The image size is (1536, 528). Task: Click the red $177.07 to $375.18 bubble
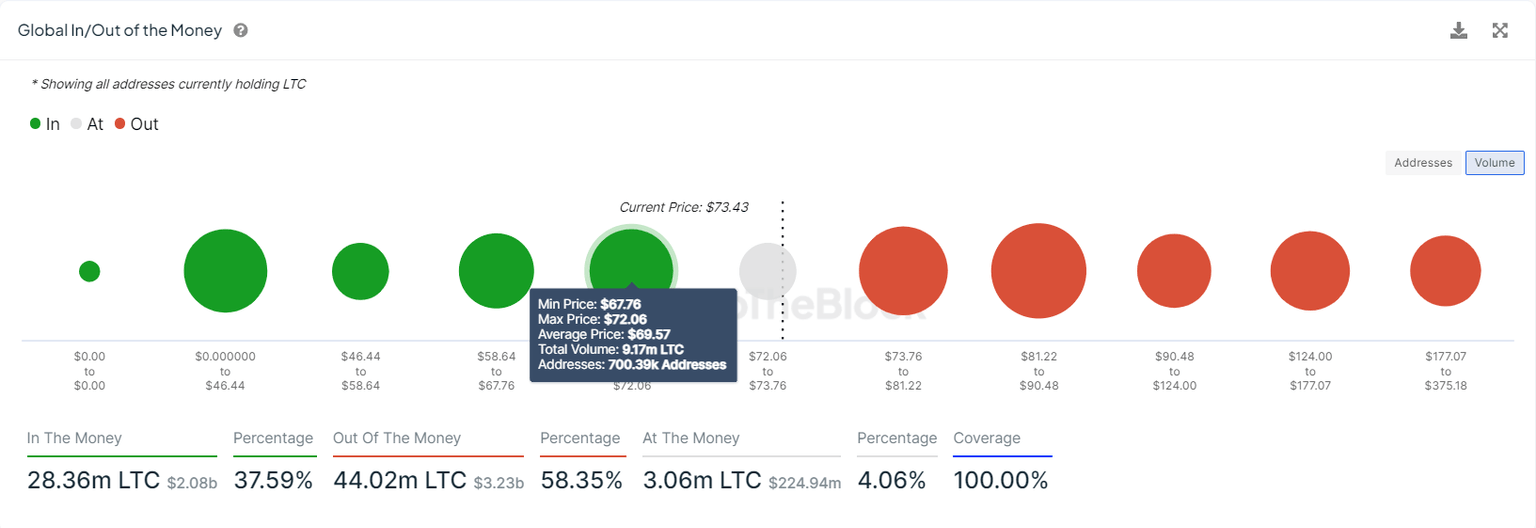[1445, 271]
